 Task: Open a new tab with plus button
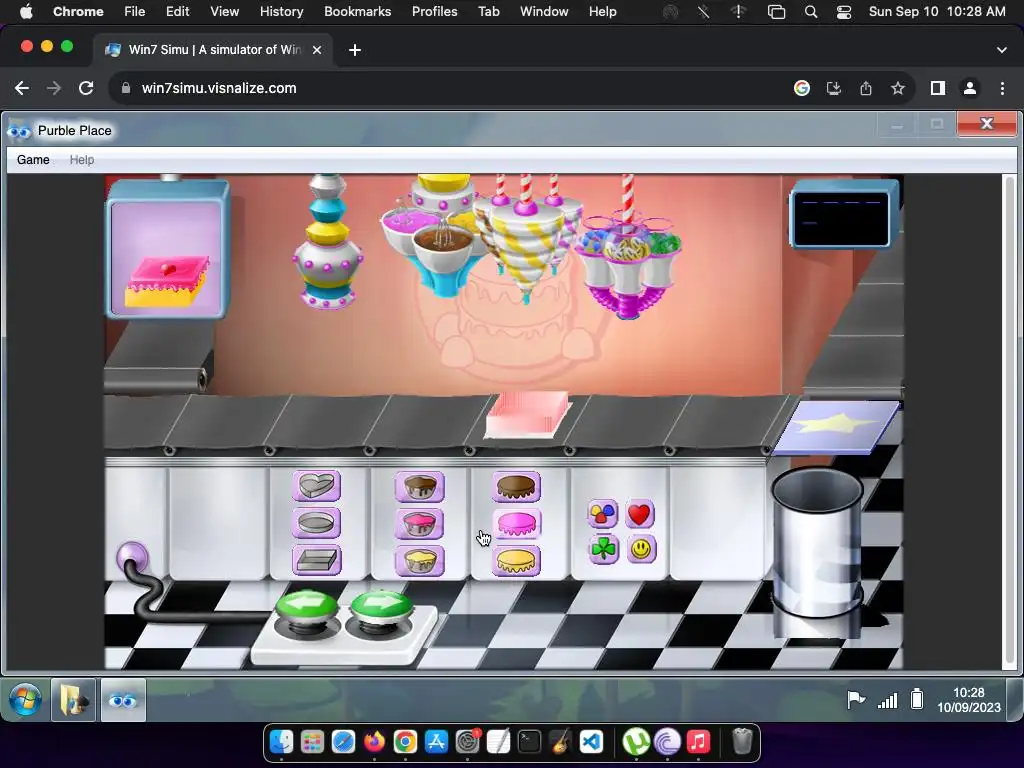click(x=355, y=50)
